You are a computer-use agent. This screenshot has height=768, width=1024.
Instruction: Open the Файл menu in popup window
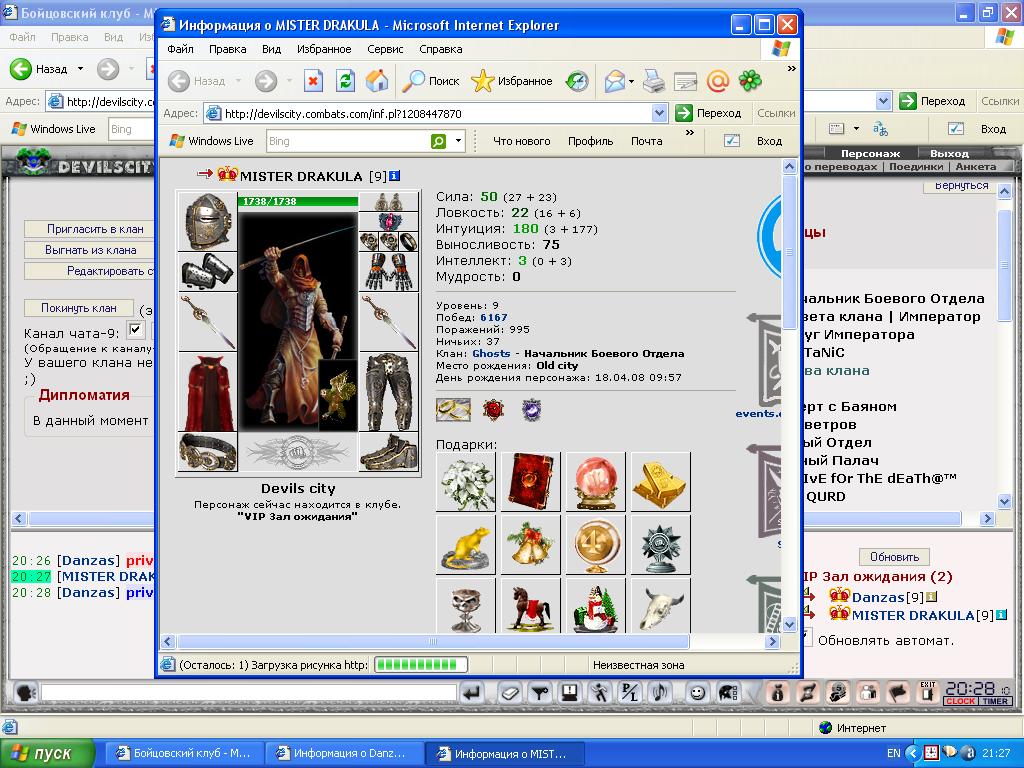pyautogui.click(x=180, y=49)
